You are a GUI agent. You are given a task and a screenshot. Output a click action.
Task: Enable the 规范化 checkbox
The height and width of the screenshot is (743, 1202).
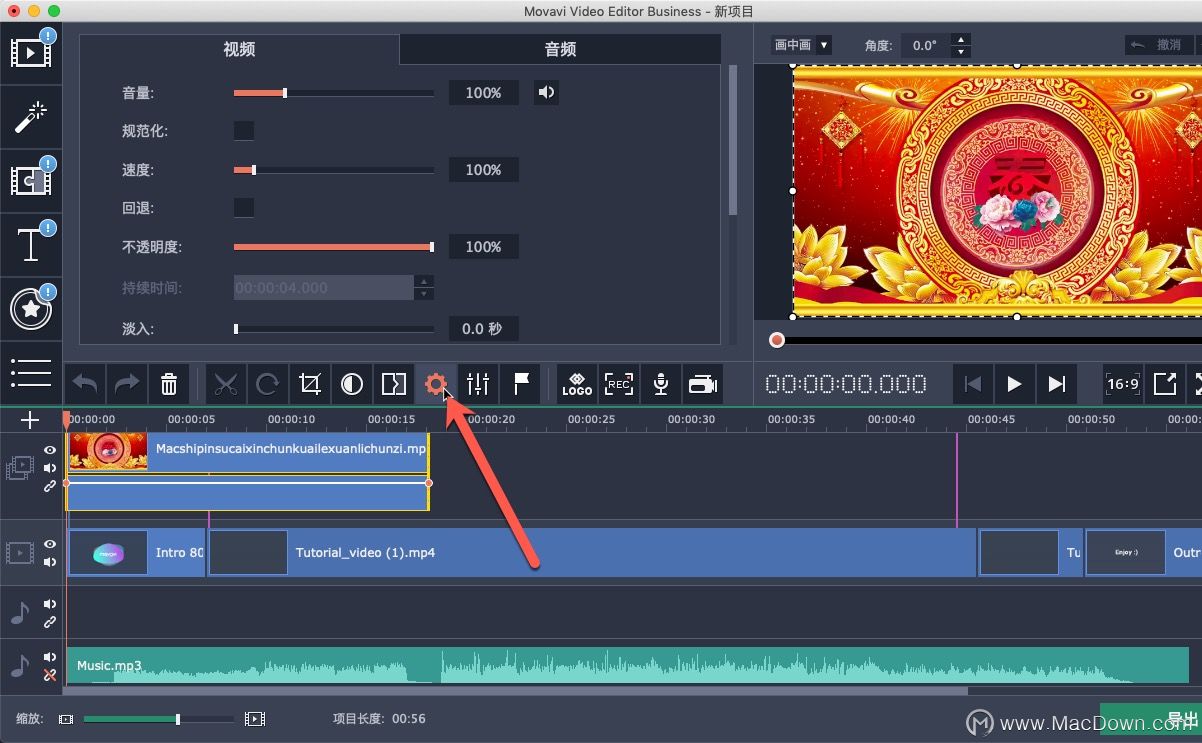tap(244, 131)
